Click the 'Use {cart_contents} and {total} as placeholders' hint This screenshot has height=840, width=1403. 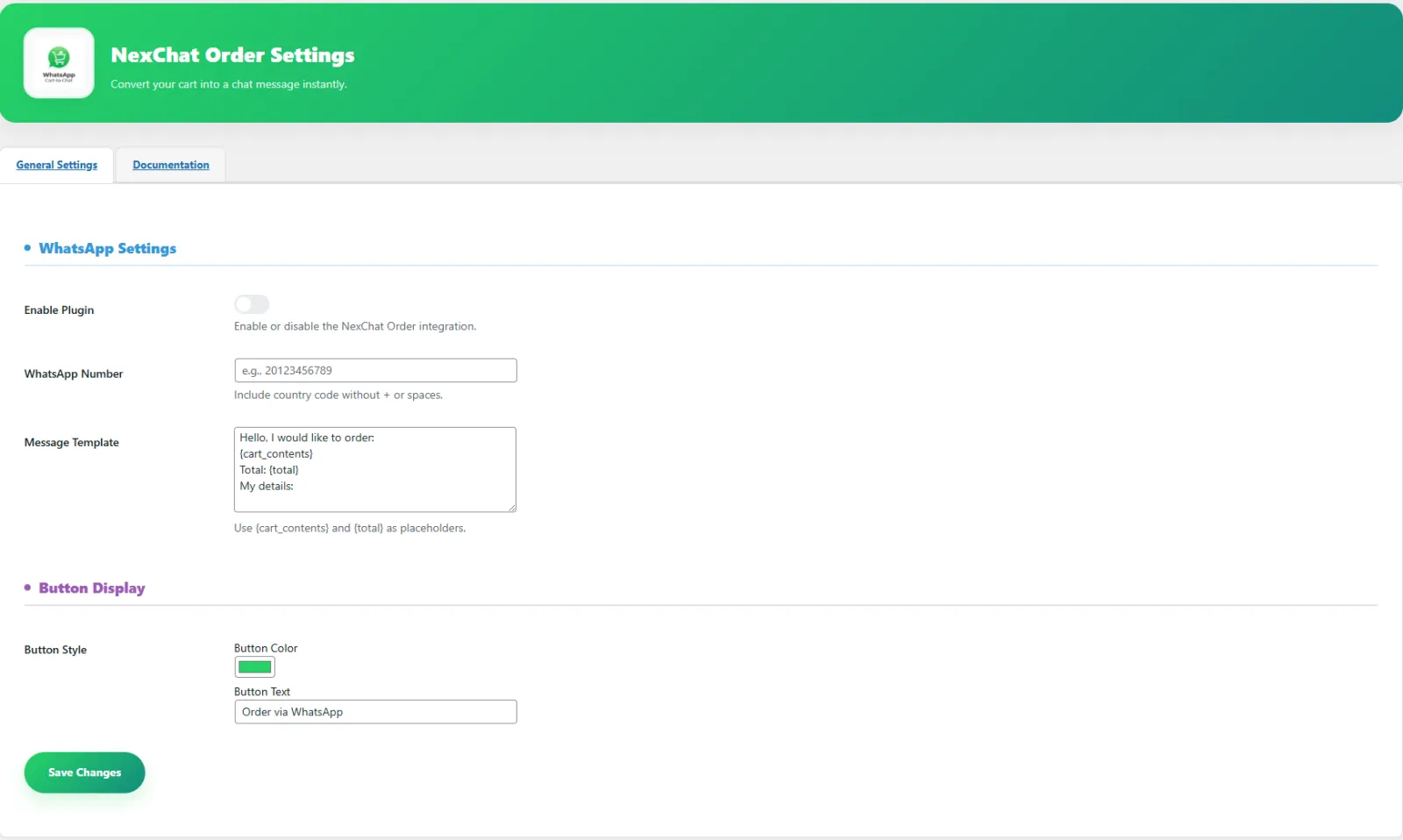coord(350,529)
